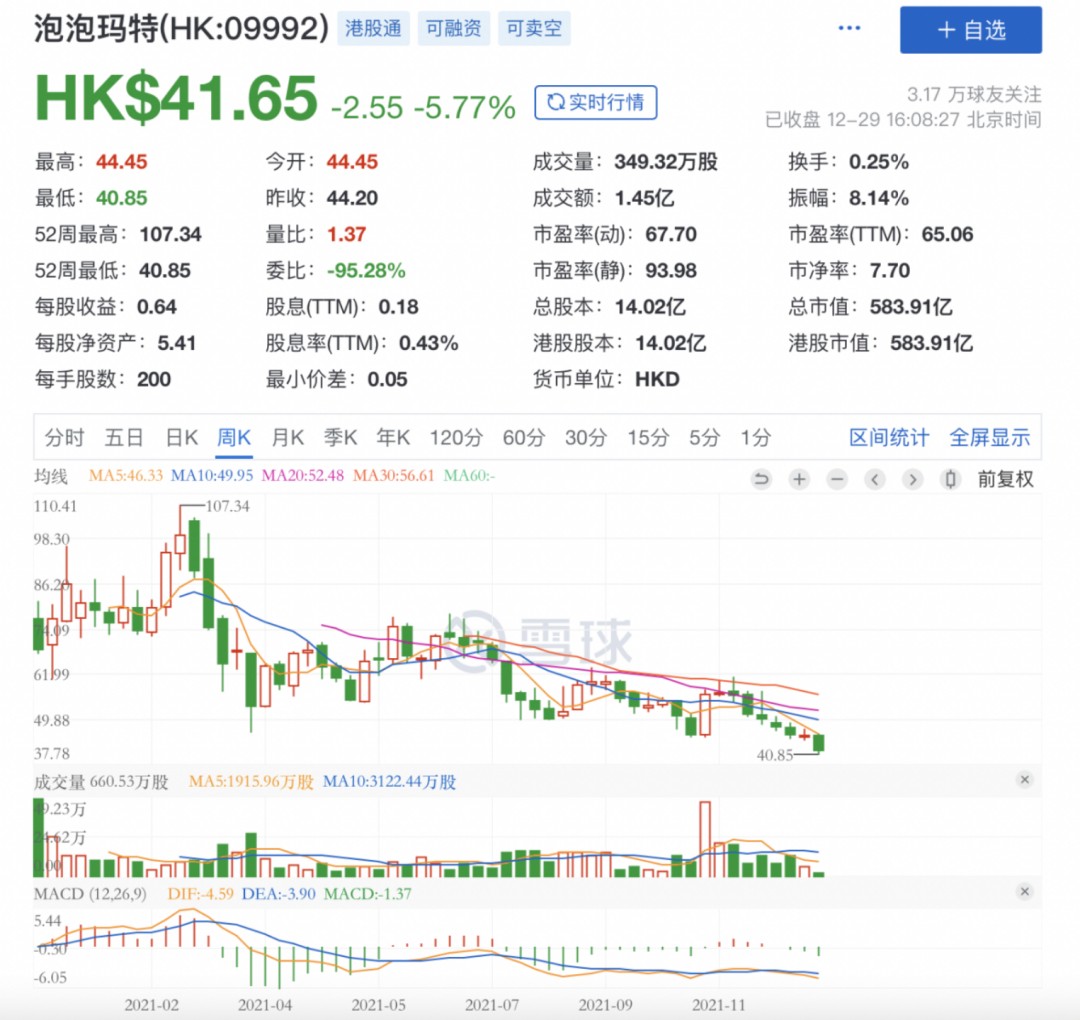Close the 成交量 volume panel
Screen dimensions: 1080x1020
1024,780
